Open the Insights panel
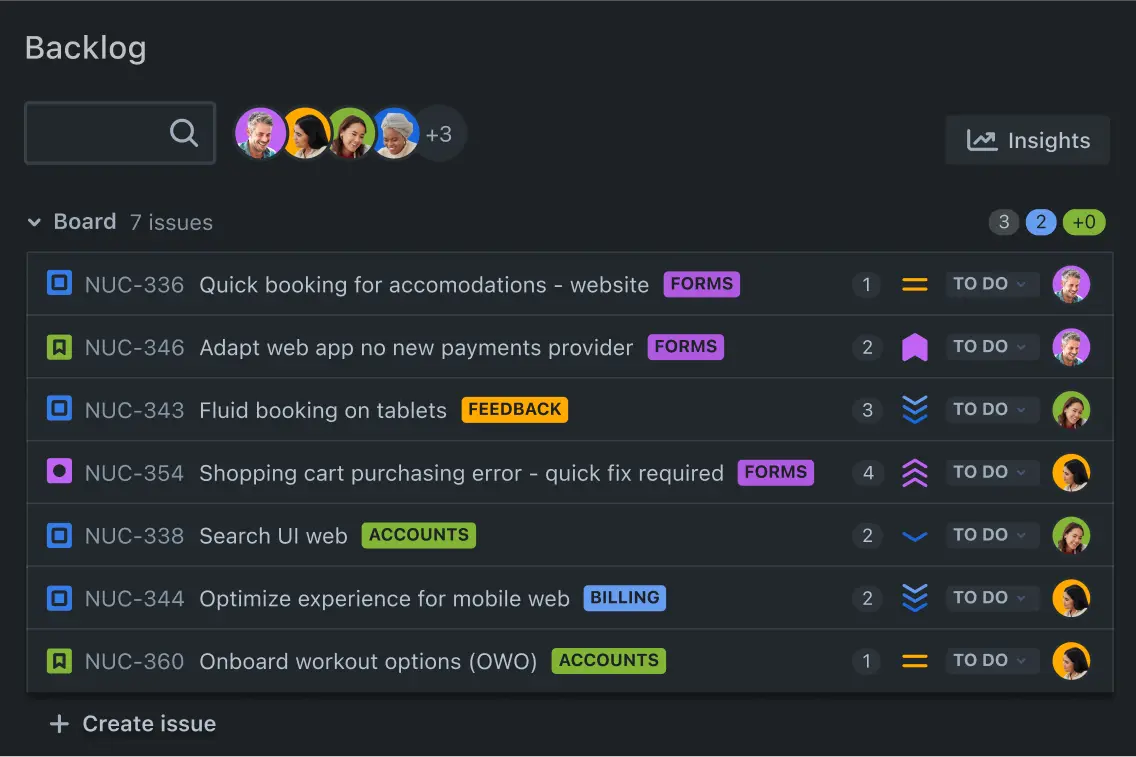This screenshot has height=757, width=1136. (x=1028, y=141)
